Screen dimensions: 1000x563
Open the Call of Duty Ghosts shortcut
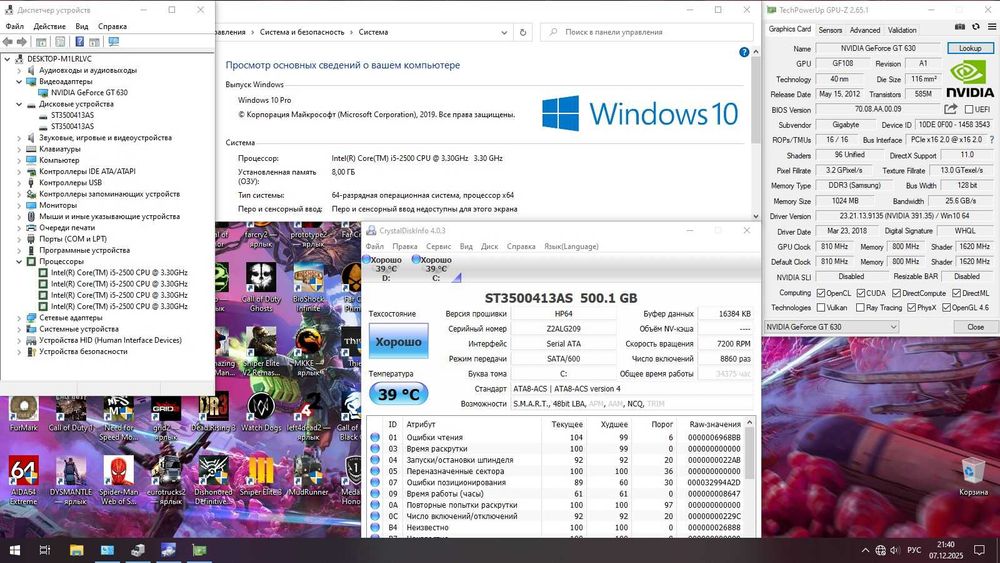point(261,288)
